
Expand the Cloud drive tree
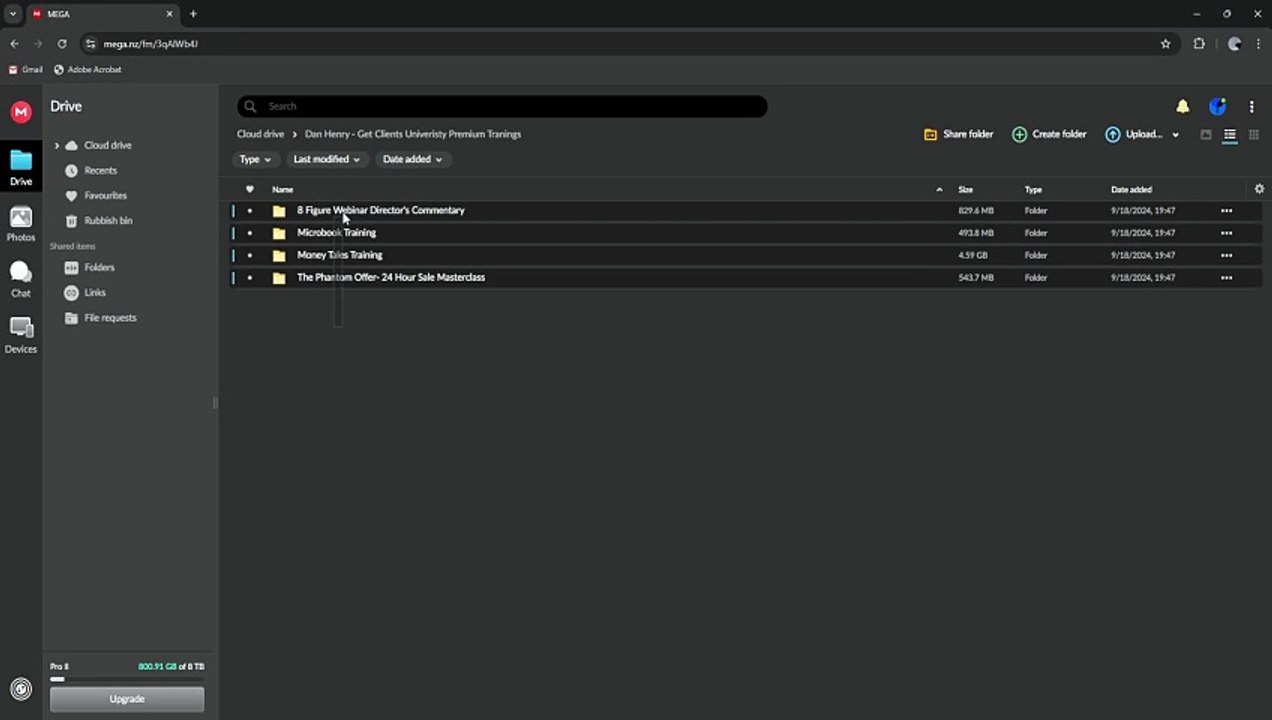pyautogui.click(x=56, y=146)
